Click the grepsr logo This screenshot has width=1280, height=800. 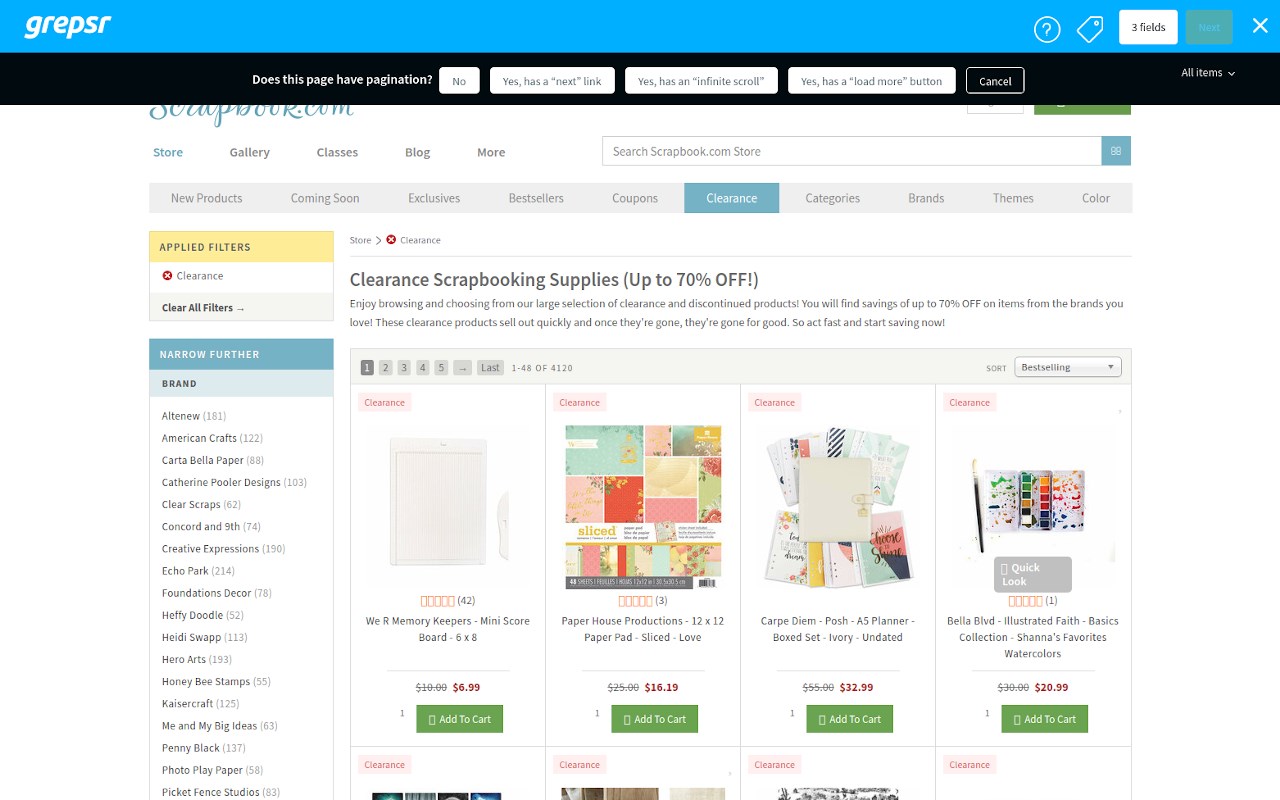click(x=68, y=26)
